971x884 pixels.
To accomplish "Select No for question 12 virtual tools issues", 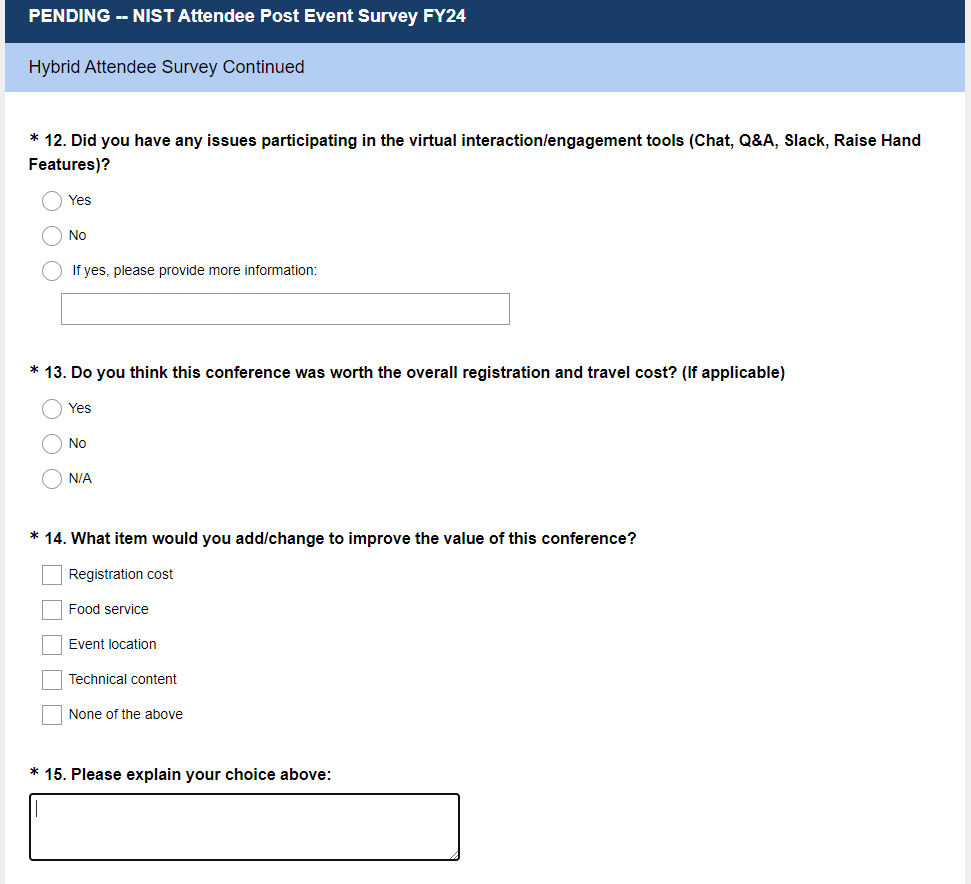I will [x=52, y=236].
